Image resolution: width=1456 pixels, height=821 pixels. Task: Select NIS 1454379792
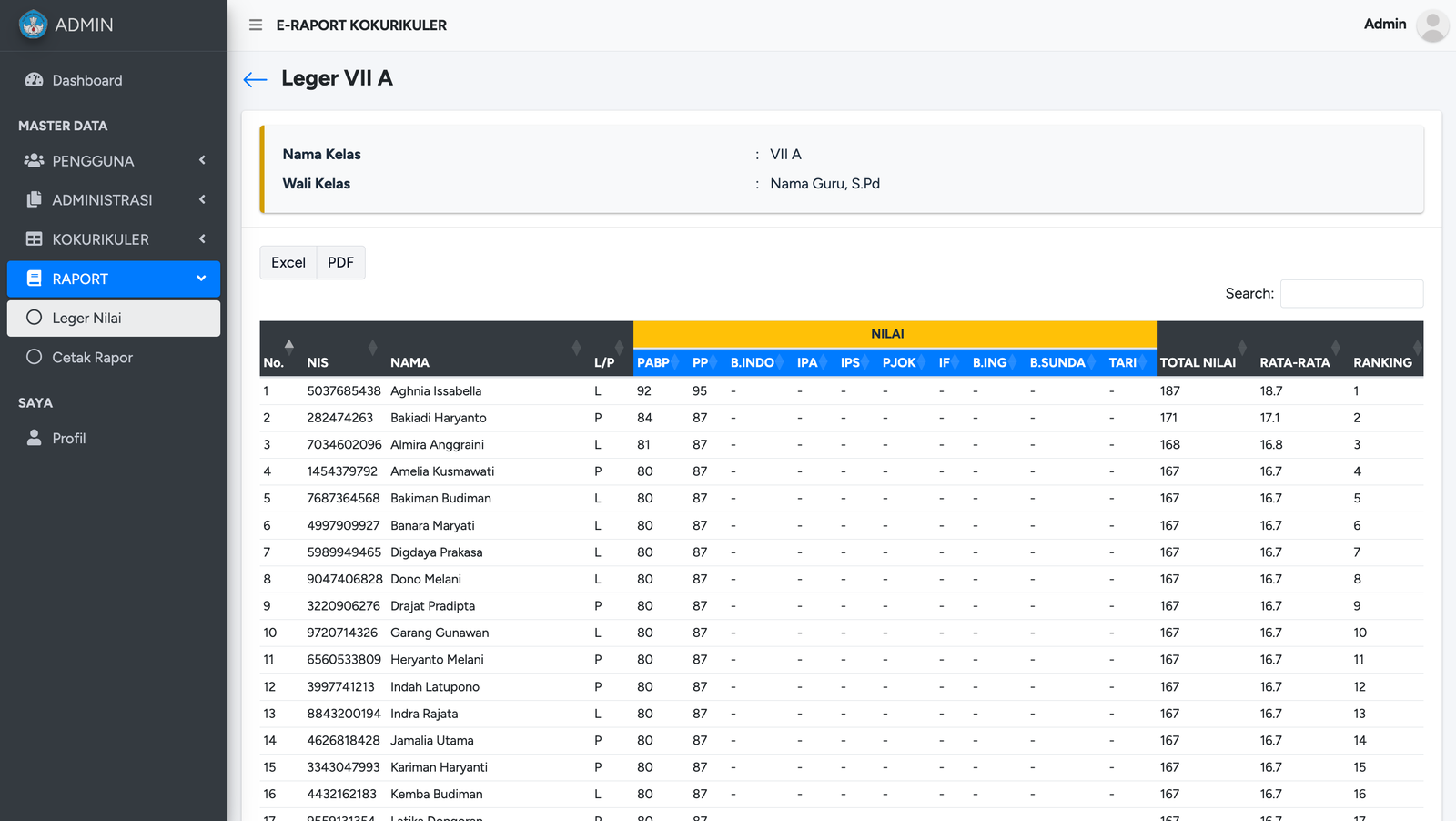coord(342,471)
